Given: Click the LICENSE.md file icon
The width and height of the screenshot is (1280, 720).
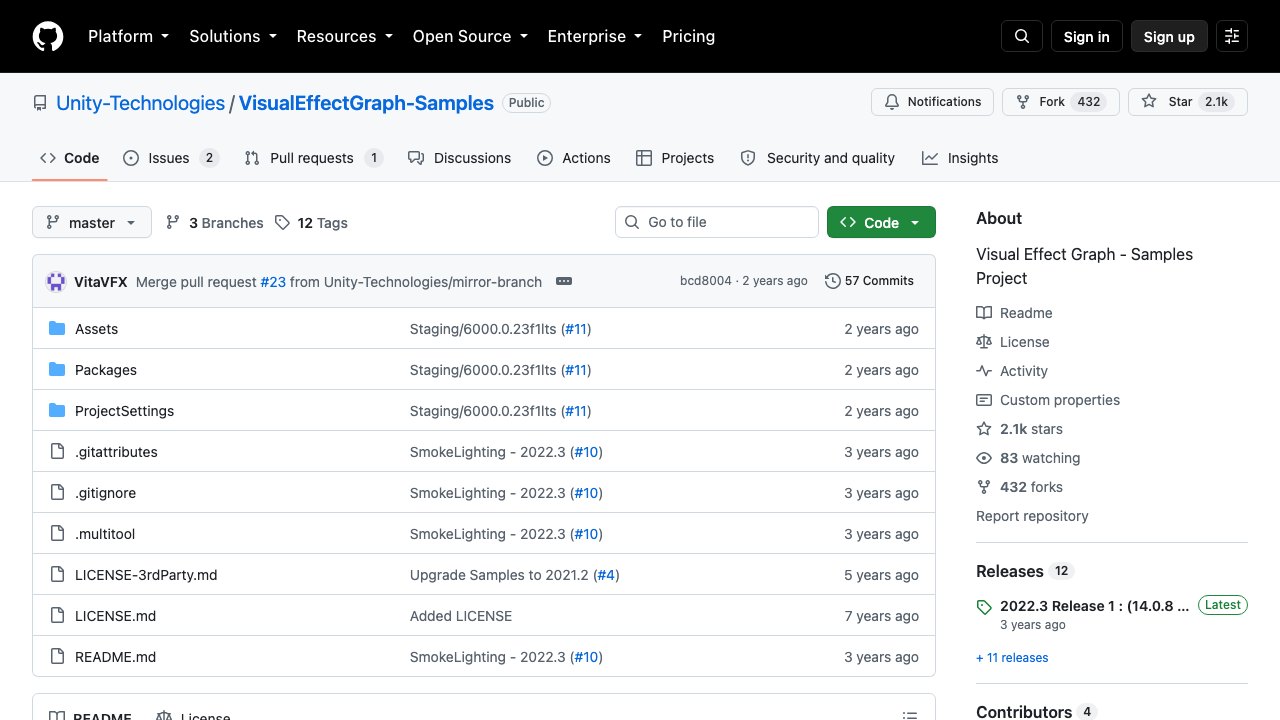Looking at the screenshot, I should tap(57, 616).
